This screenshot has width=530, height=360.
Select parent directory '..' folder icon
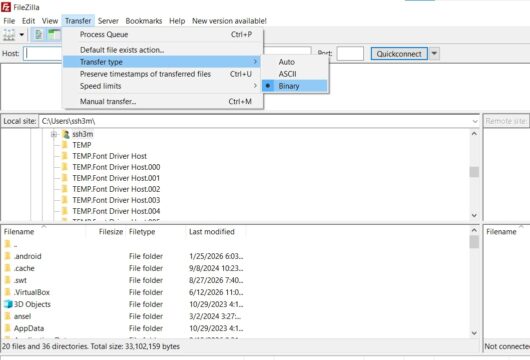pyautogui.click(x=8, y=244)
